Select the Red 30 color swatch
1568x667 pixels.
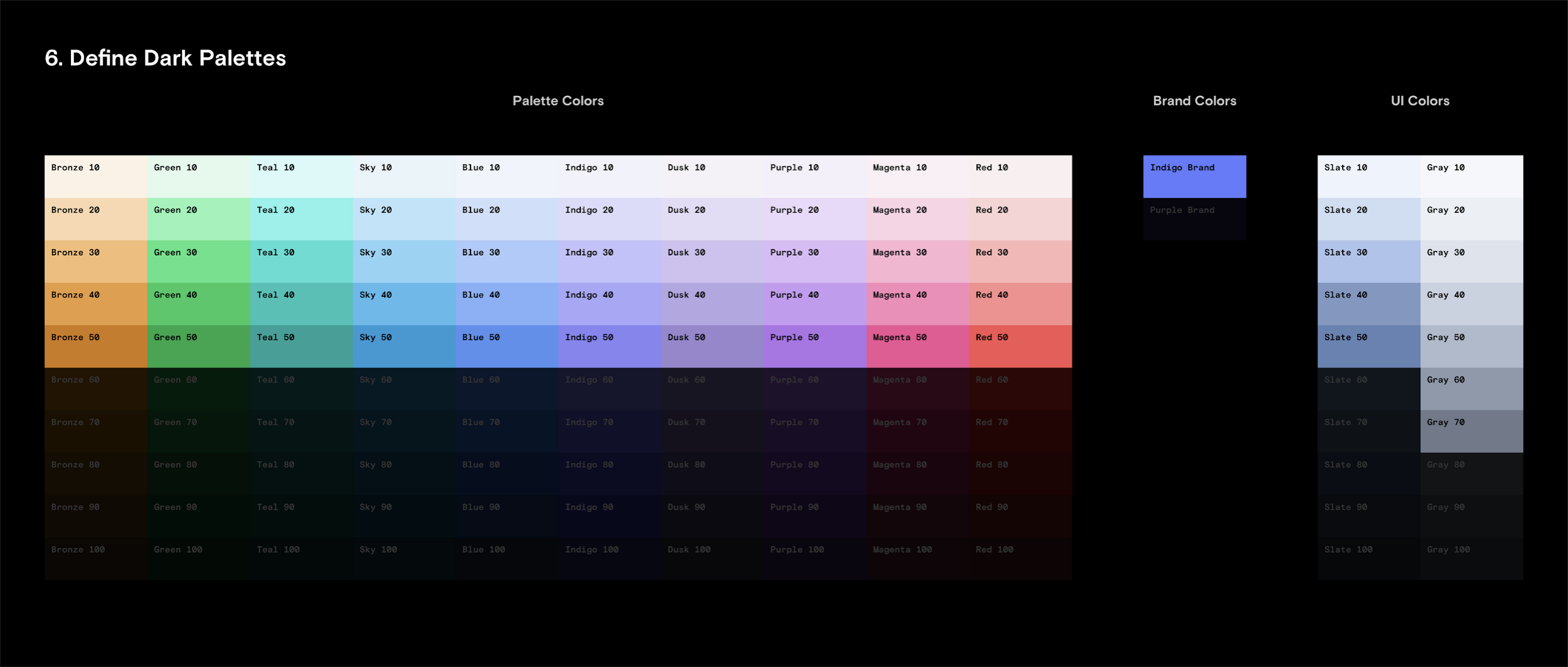(1020, 261)
